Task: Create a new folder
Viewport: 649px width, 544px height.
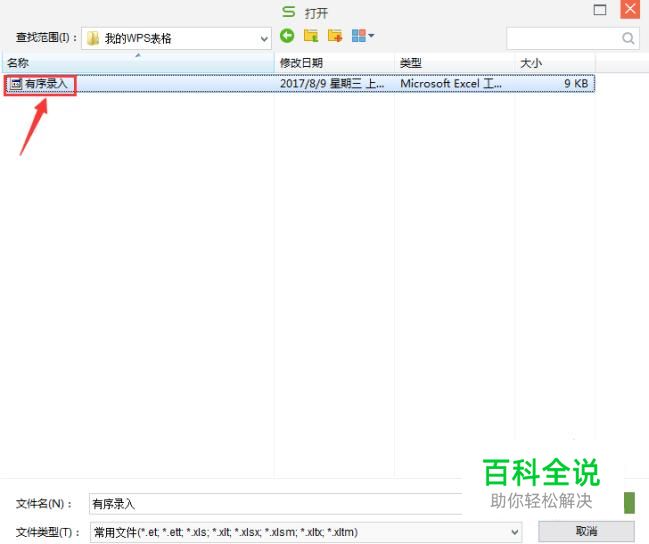Action: coord(335,36)
